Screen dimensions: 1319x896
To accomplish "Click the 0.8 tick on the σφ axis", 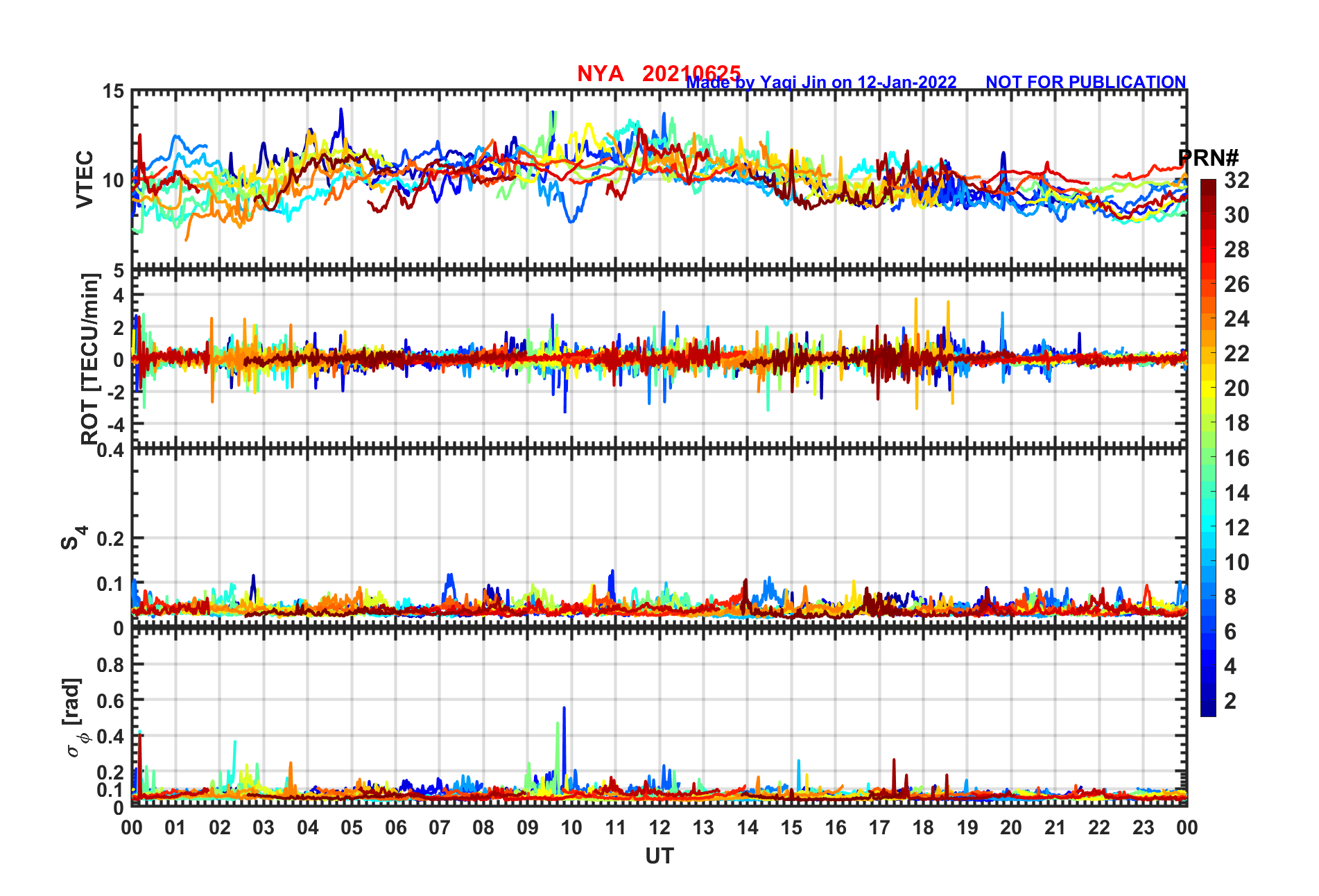I will click(x=111, y=665).
